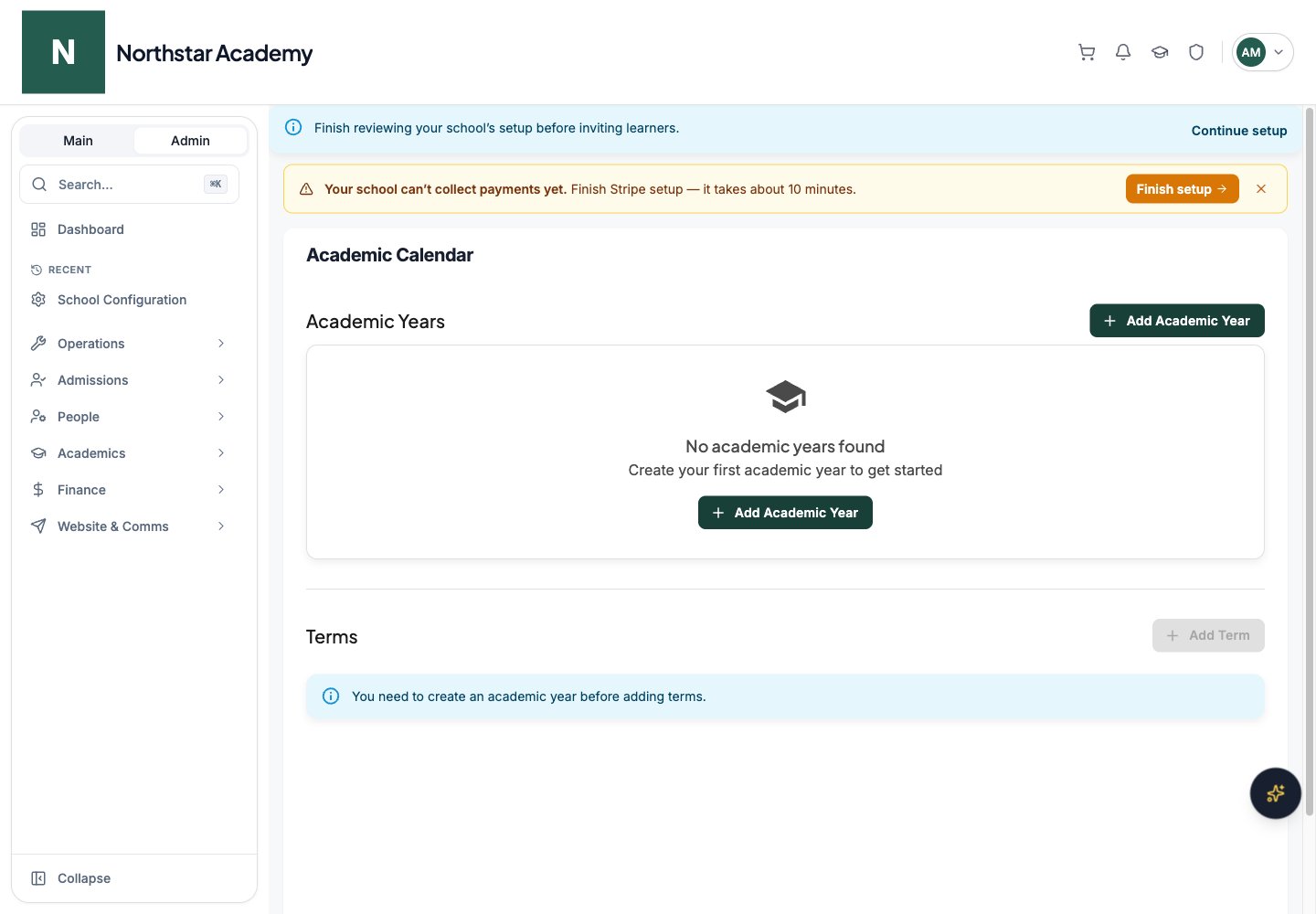Click the top-right Add Academic Year button
Screen dimensions: 1316x914
click(1177, 321)
